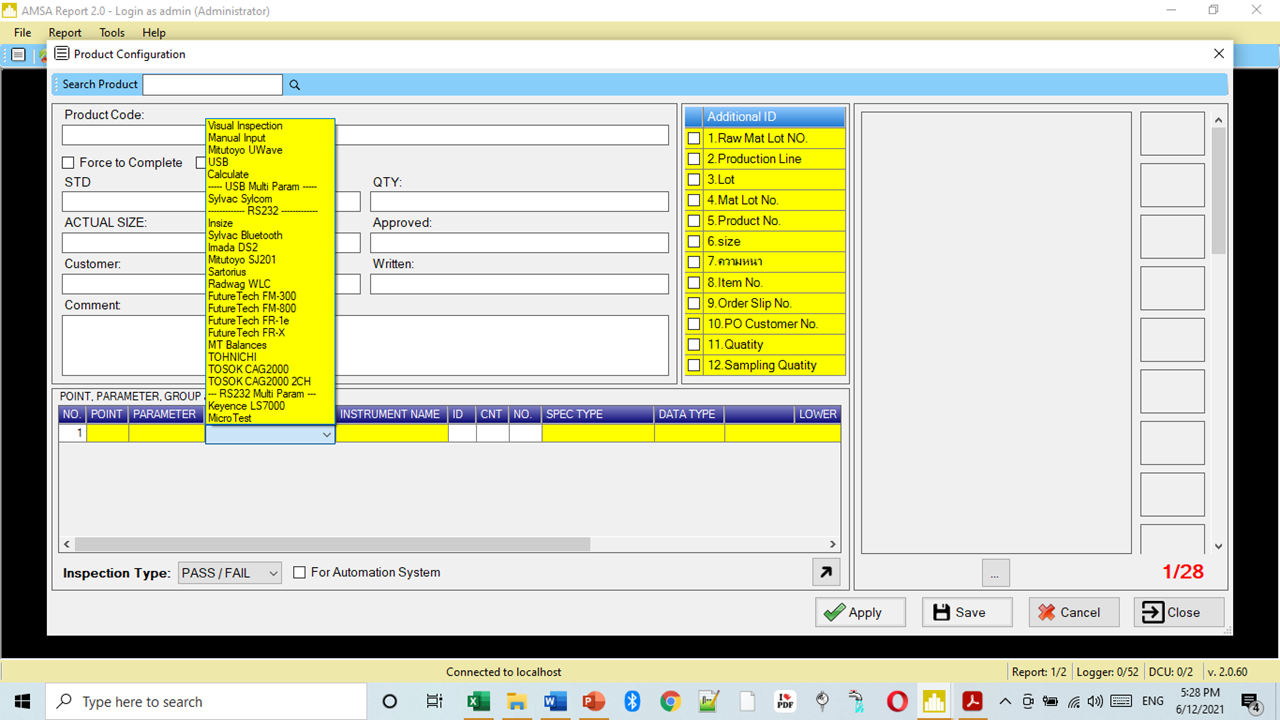Click the Cancel button
This screenshot has height=720, width=1280.
tap(1074, 613)
